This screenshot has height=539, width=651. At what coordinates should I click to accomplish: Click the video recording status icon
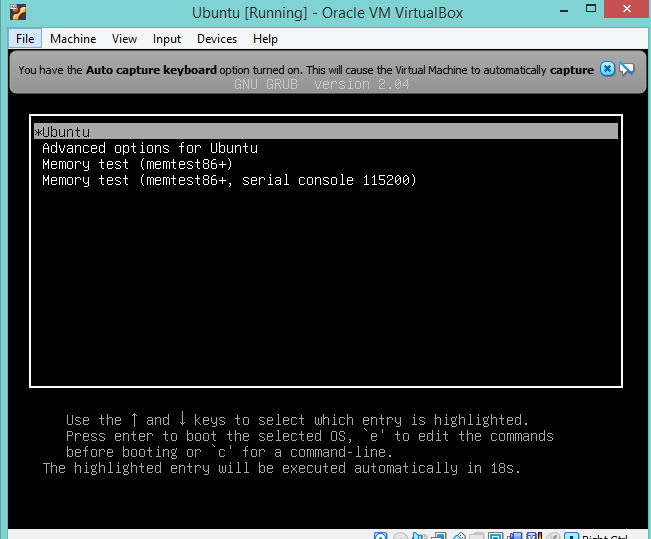515,536
